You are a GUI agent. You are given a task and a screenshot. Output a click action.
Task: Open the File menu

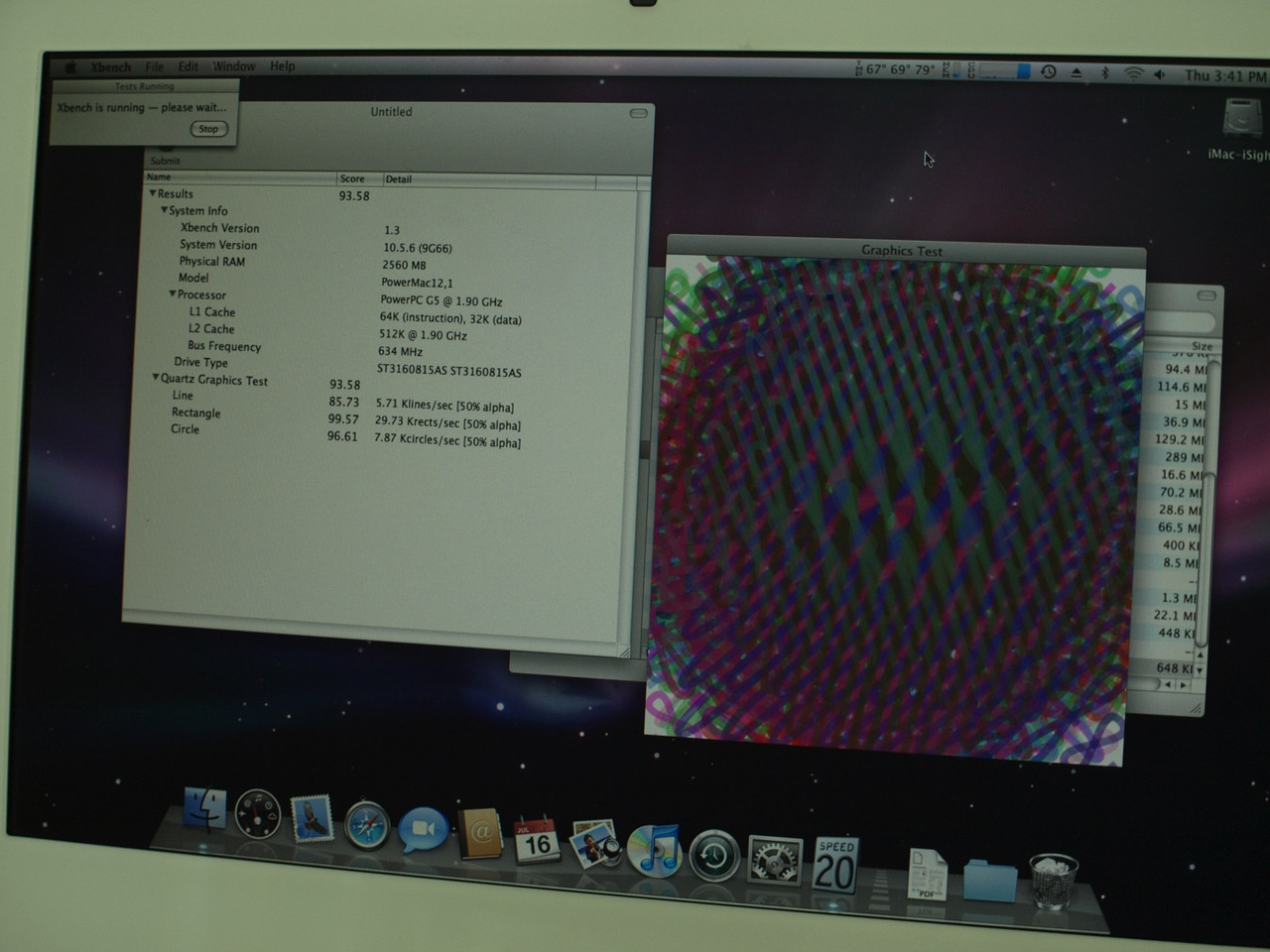point(155,67)
